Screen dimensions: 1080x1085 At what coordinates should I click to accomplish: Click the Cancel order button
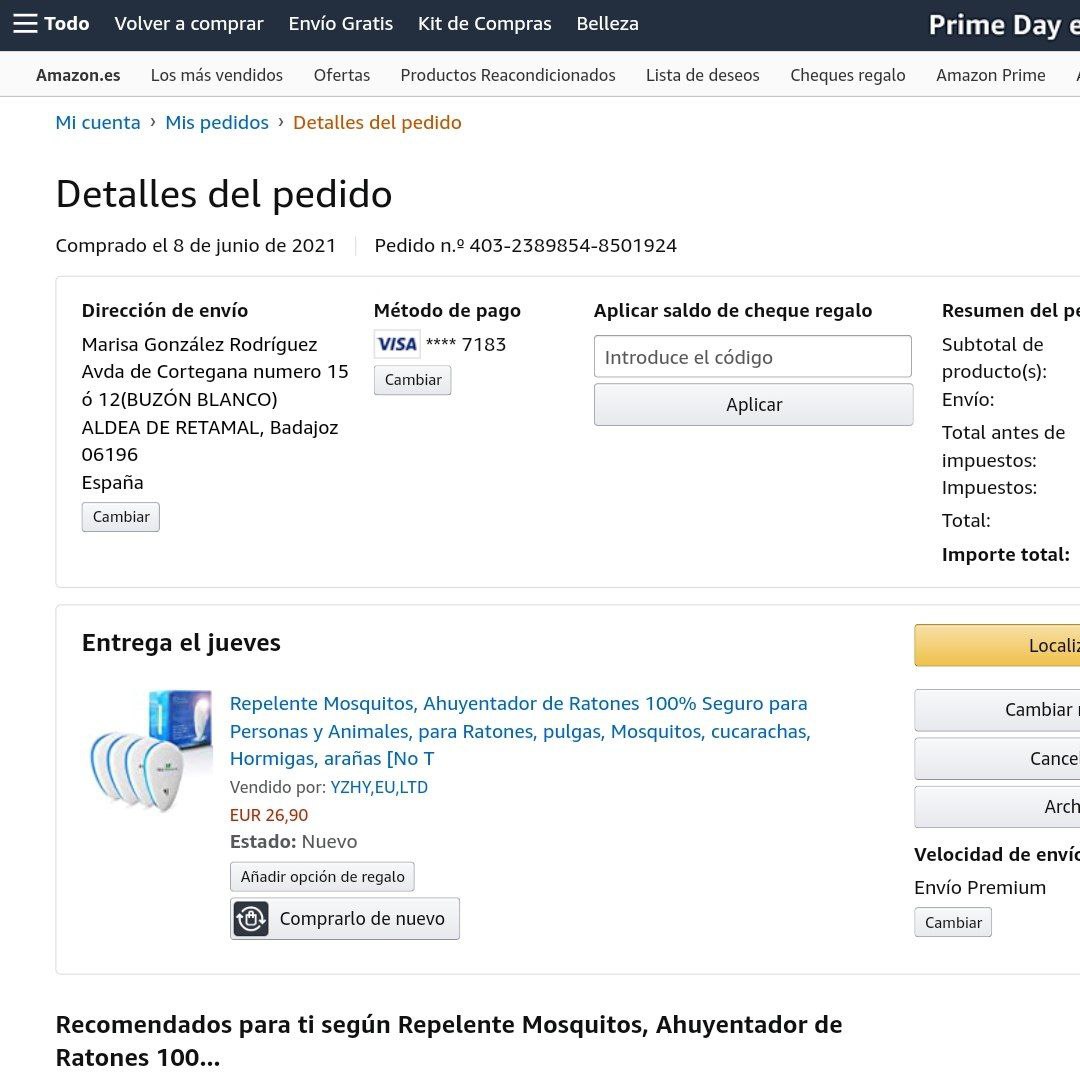pyautogui.click(x=997, y=759)
